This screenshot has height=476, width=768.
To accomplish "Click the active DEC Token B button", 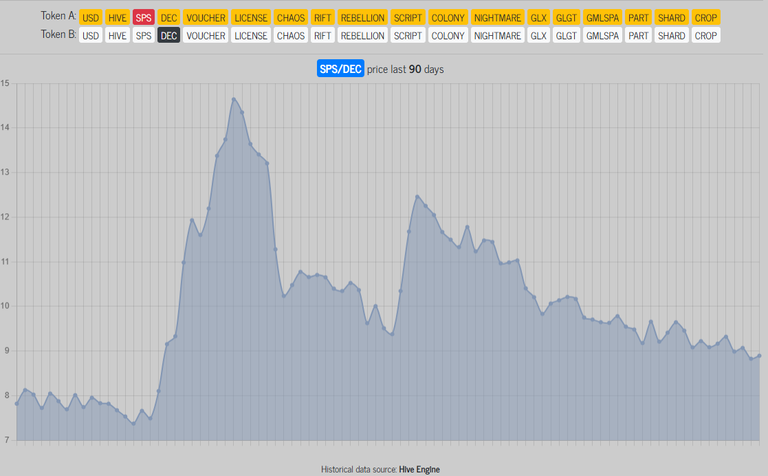I will tap(168, 35).
